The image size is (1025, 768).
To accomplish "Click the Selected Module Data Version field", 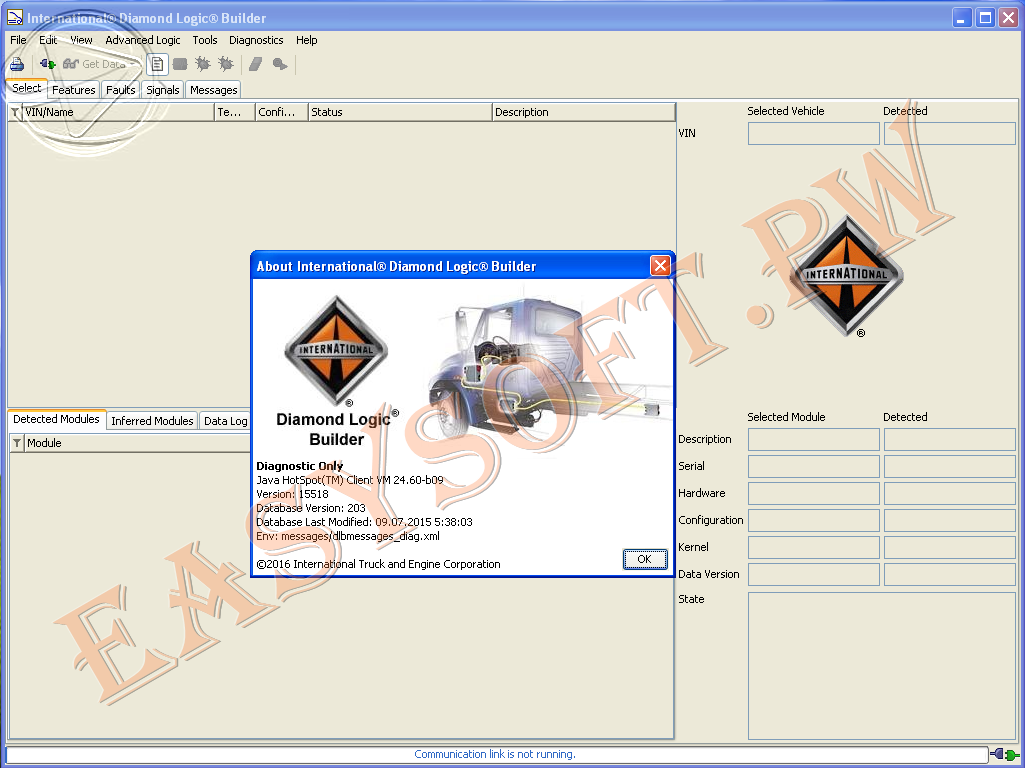I will [814, 575].
